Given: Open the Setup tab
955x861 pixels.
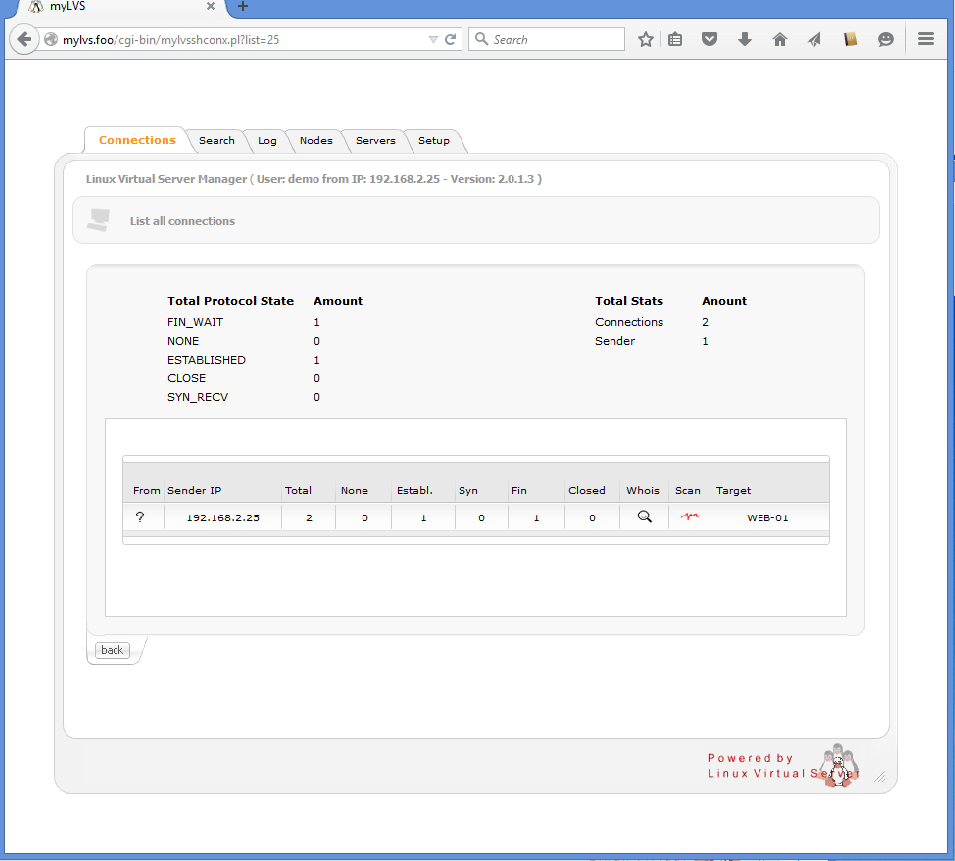Looking at the screenshot, I should point(434,141).
